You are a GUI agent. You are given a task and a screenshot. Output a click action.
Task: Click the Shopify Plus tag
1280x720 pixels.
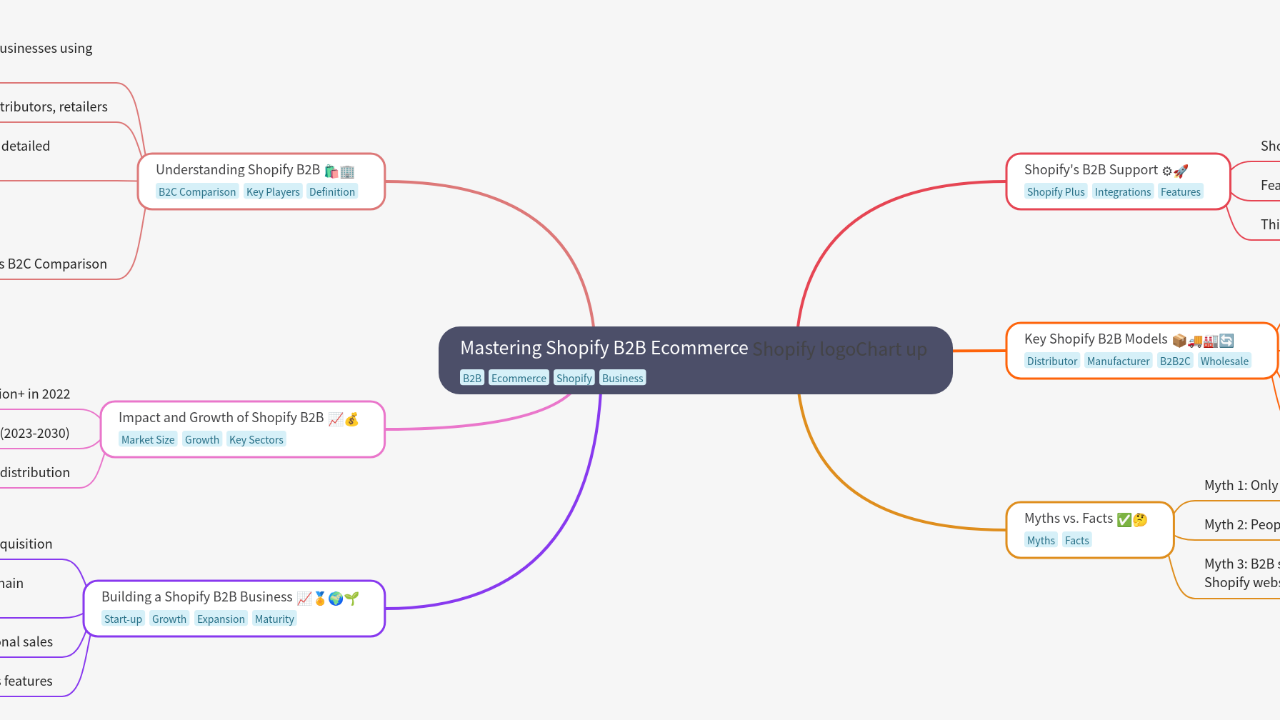pyautogui.click(x=1056, y=192)
